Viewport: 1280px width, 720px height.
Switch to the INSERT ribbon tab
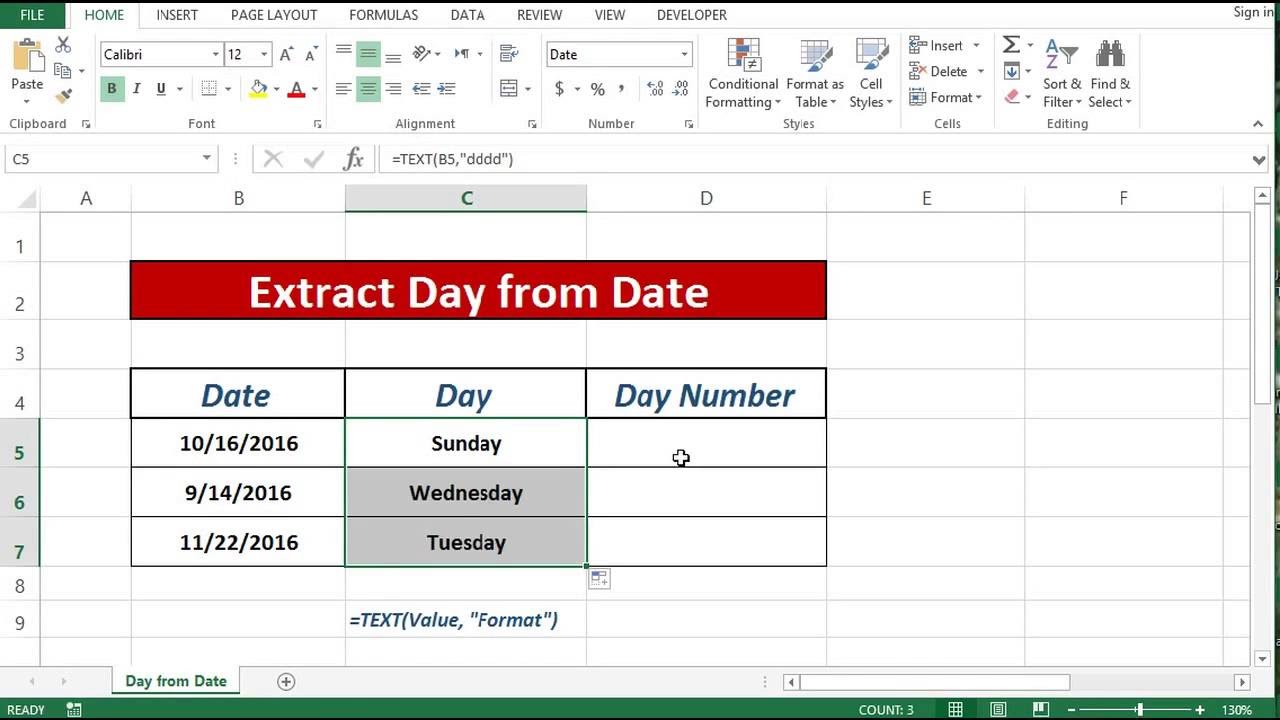click(x=177, y=15)
